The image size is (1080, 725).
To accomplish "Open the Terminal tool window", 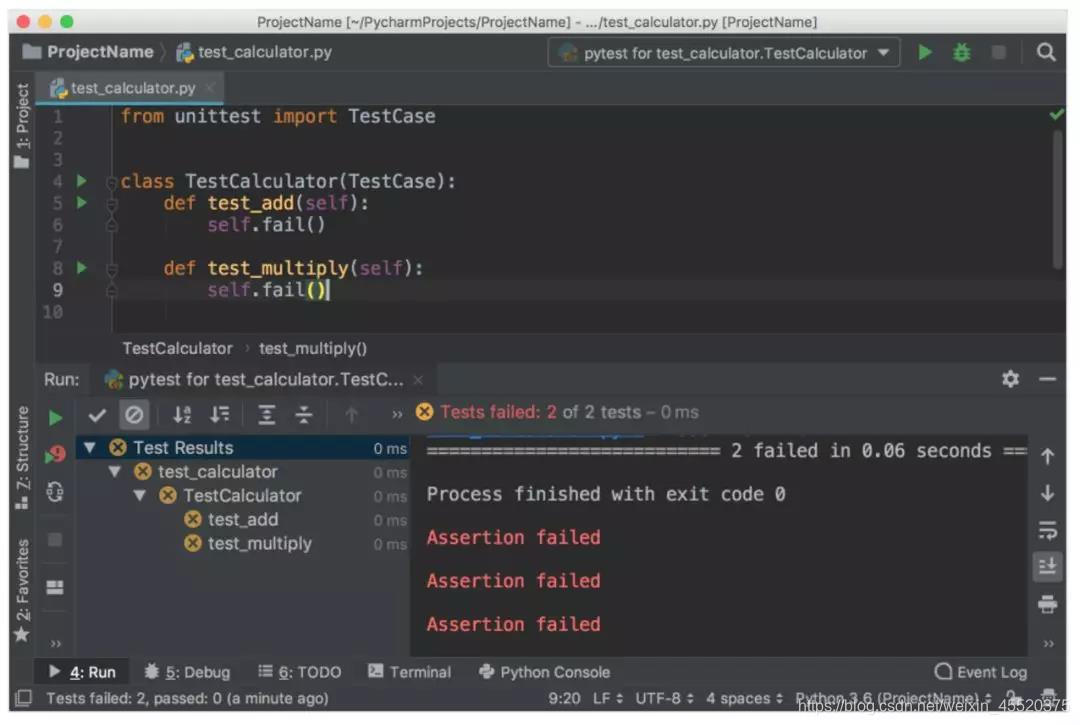I will pyautogui.click(x=410, y=672).
